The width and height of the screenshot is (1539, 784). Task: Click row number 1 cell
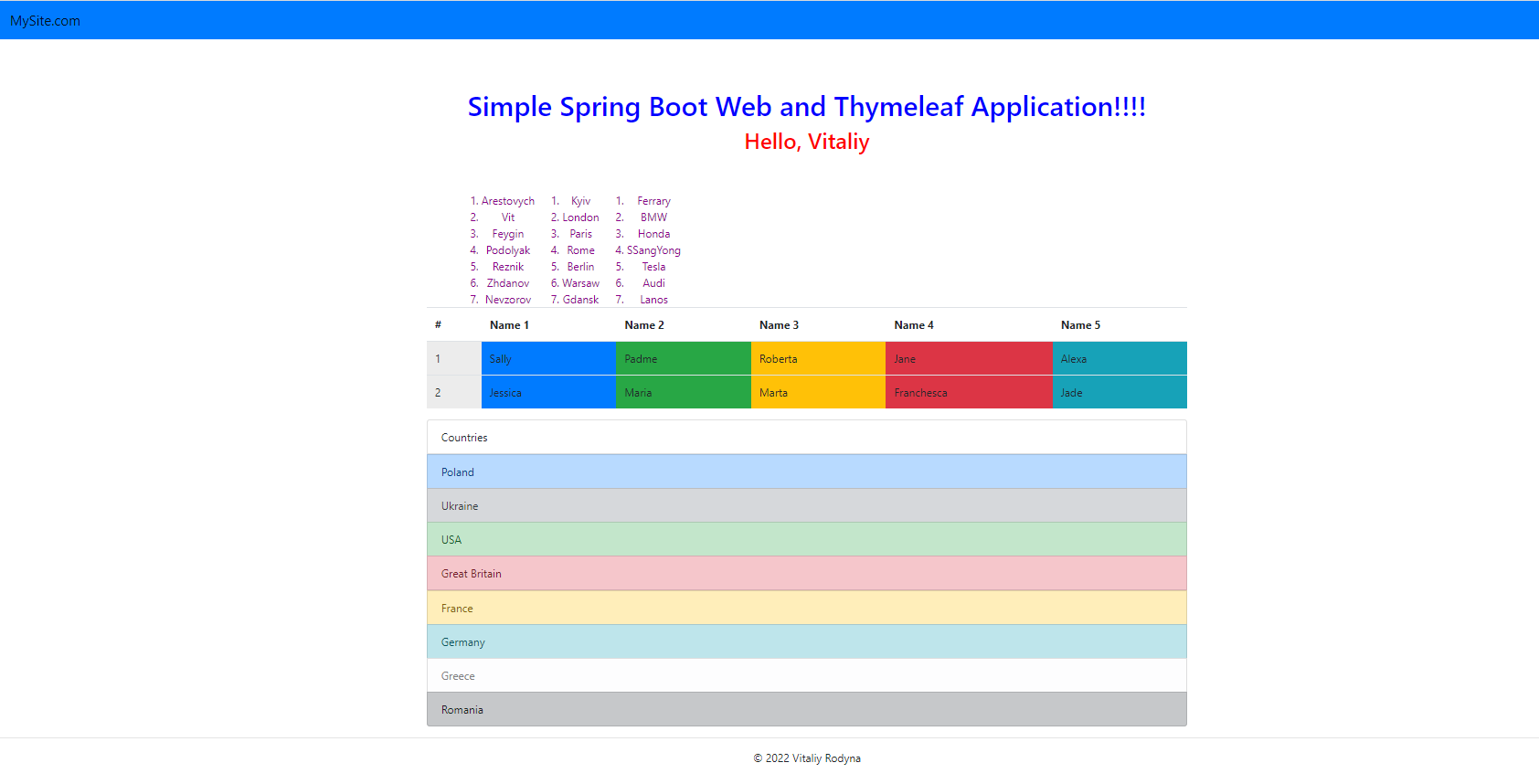point(454,358)
